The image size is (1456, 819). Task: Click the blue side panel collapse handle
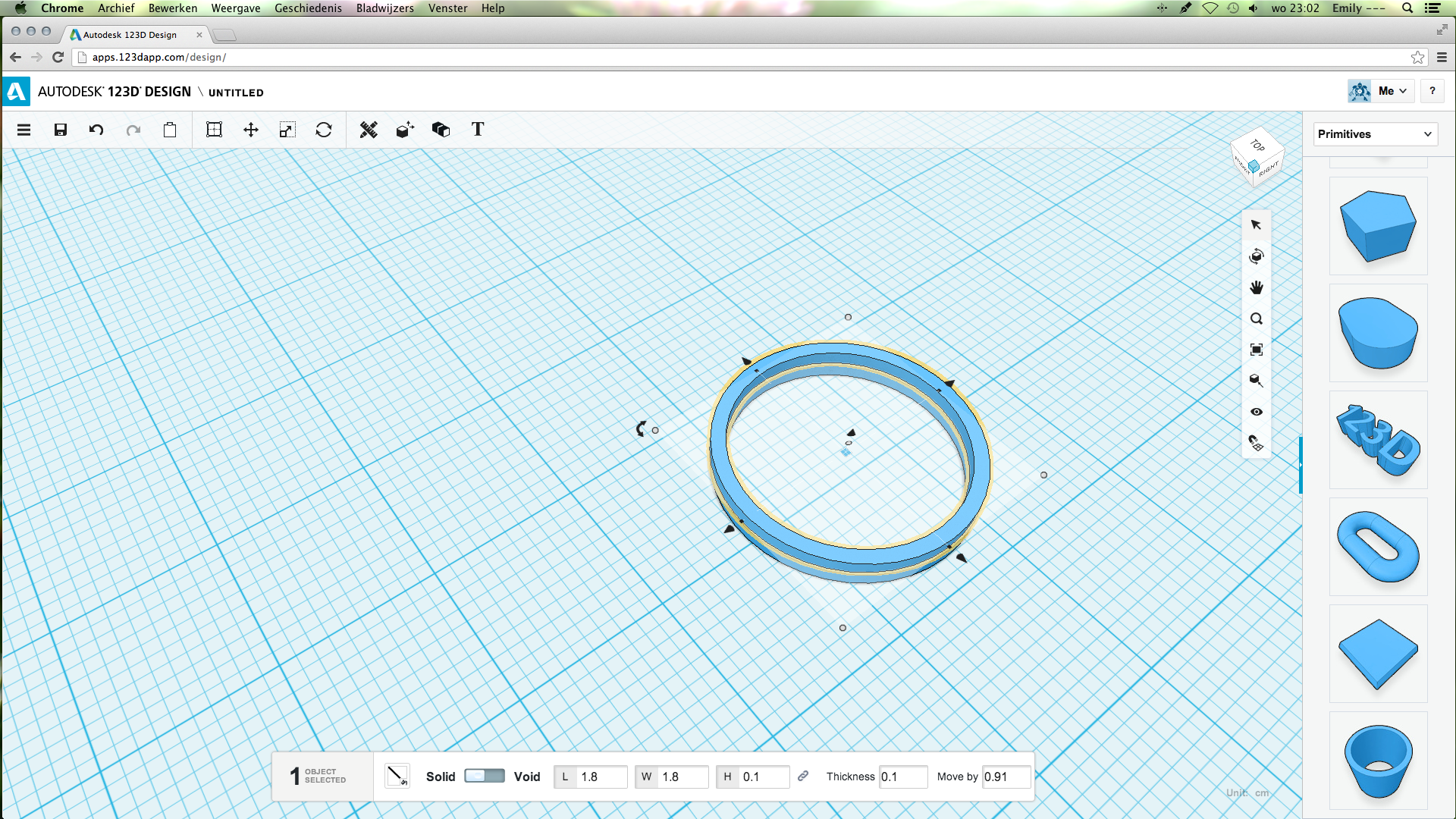(1301, 465)
